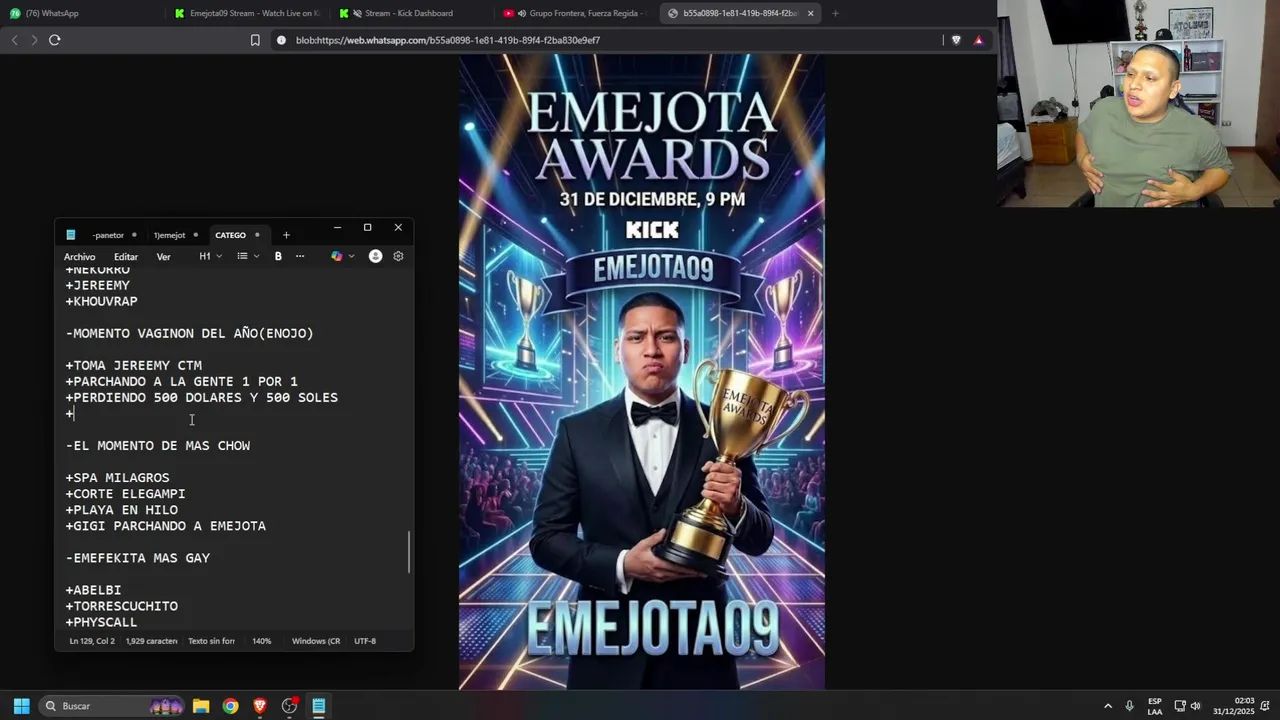Click the browser address bar URL
Image resolution: width=1280 pixels, height=720 pixels.
tap(448, 40)
